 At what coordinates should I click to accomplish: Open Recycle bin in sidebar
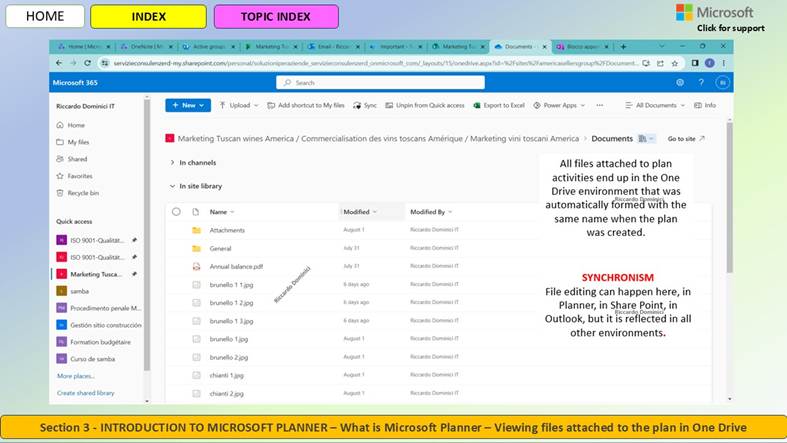pos(77,193)
